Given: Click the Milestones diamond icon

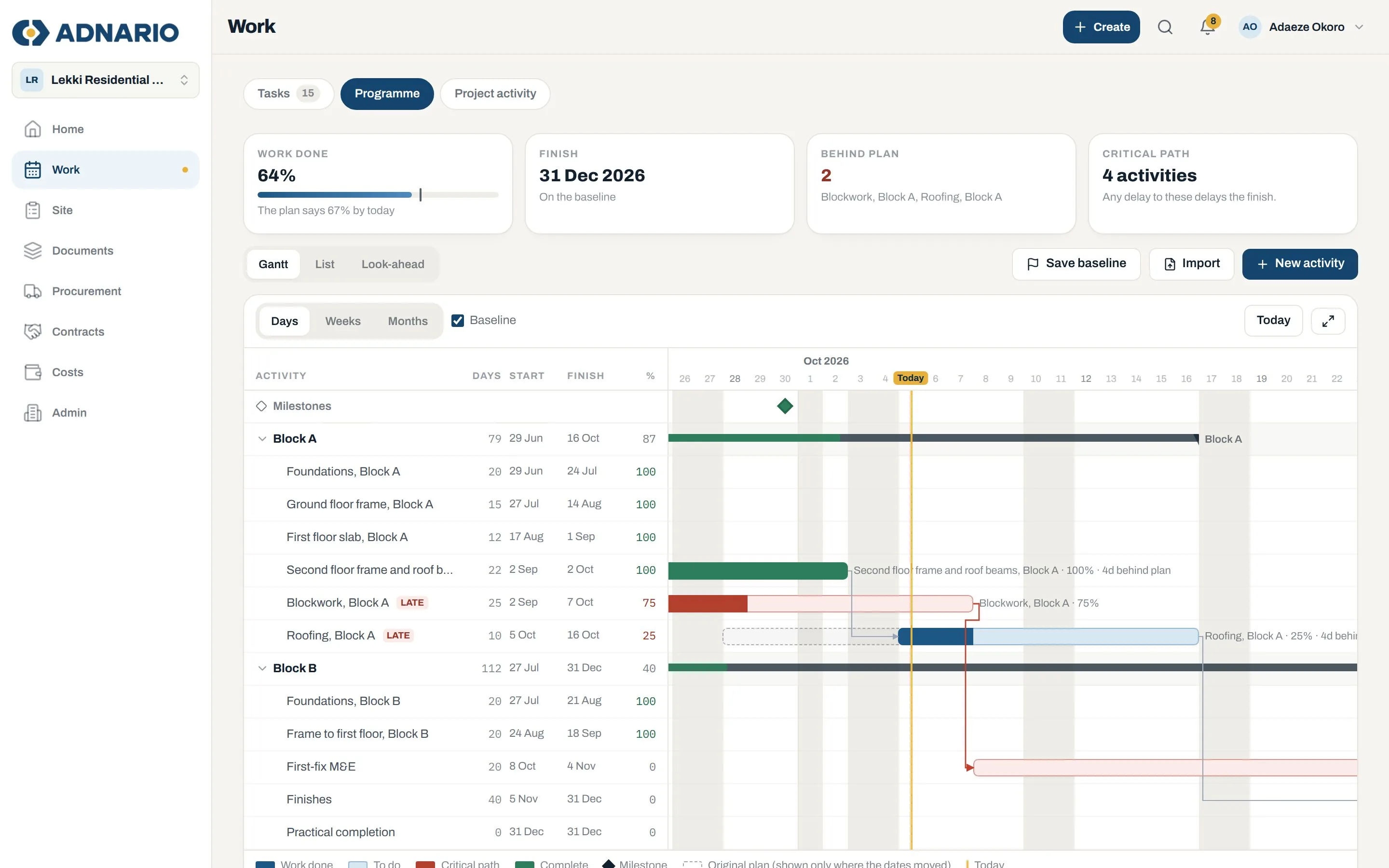Looking at the screenshot, I should (x=261, y=406).
